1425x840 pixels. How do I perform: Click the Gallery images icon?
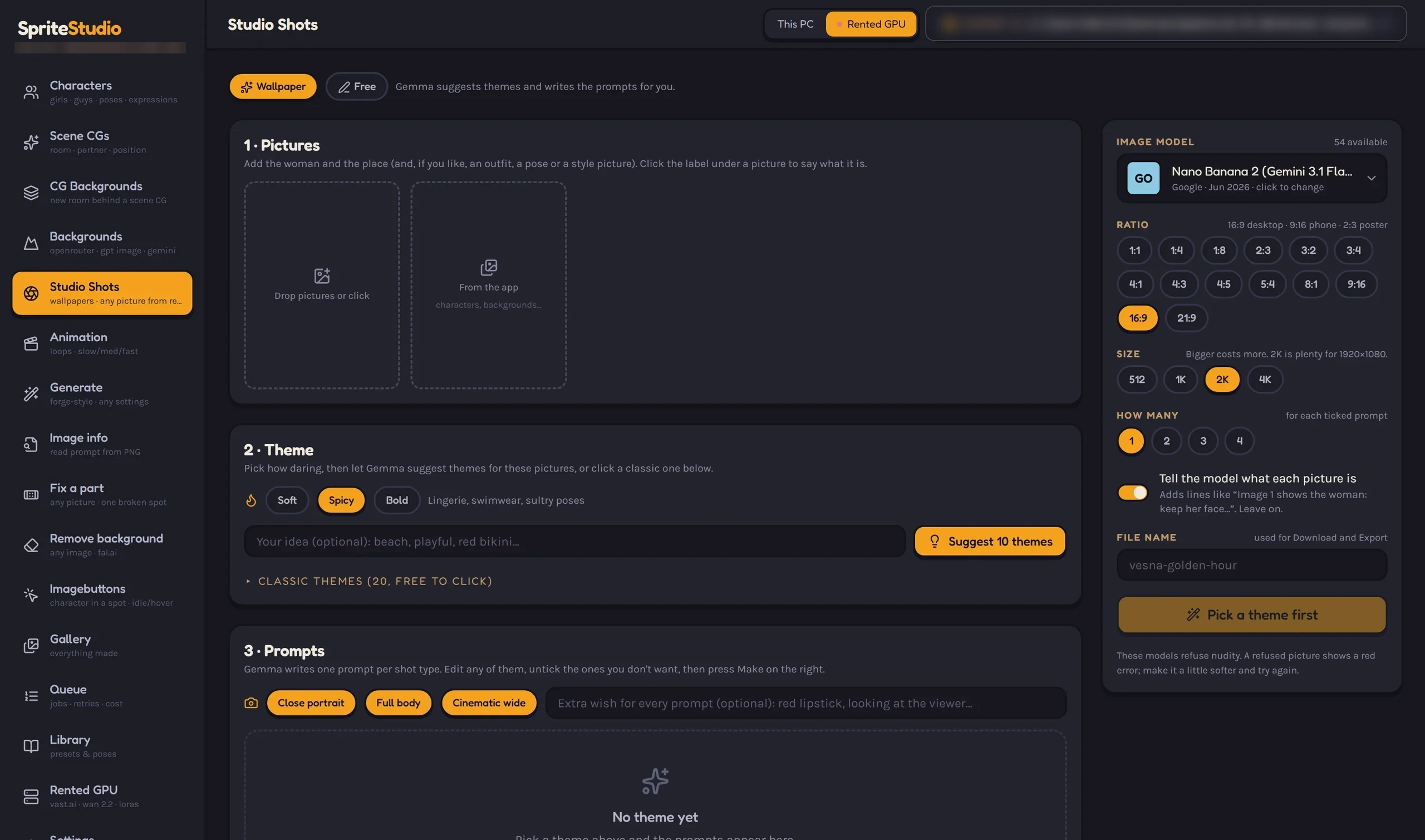[31, 645]
